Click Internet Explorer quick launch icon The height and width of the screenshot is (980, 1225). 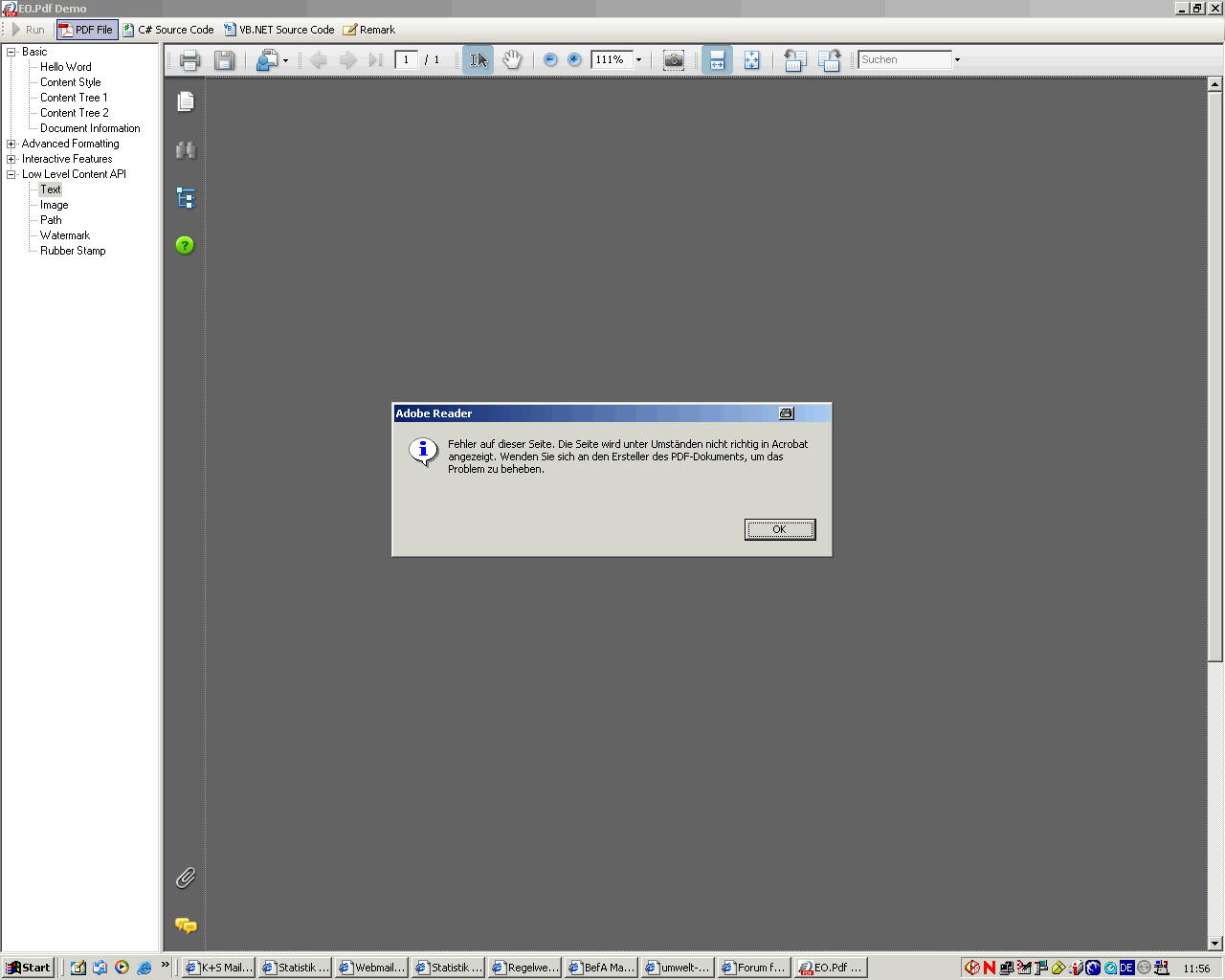[x=145, y=968]
